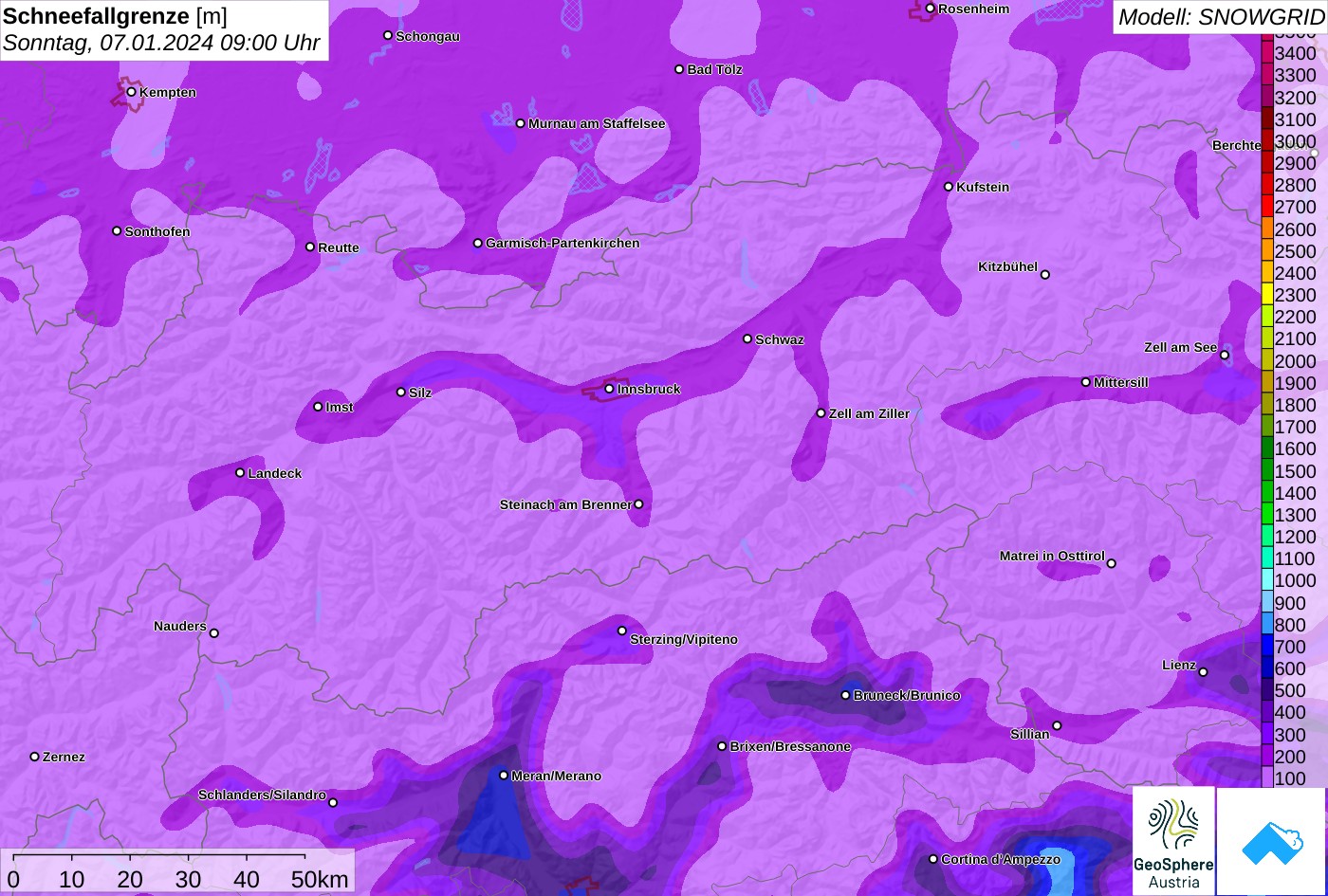Click the legend value '3400'

[x=1295, y=53]
